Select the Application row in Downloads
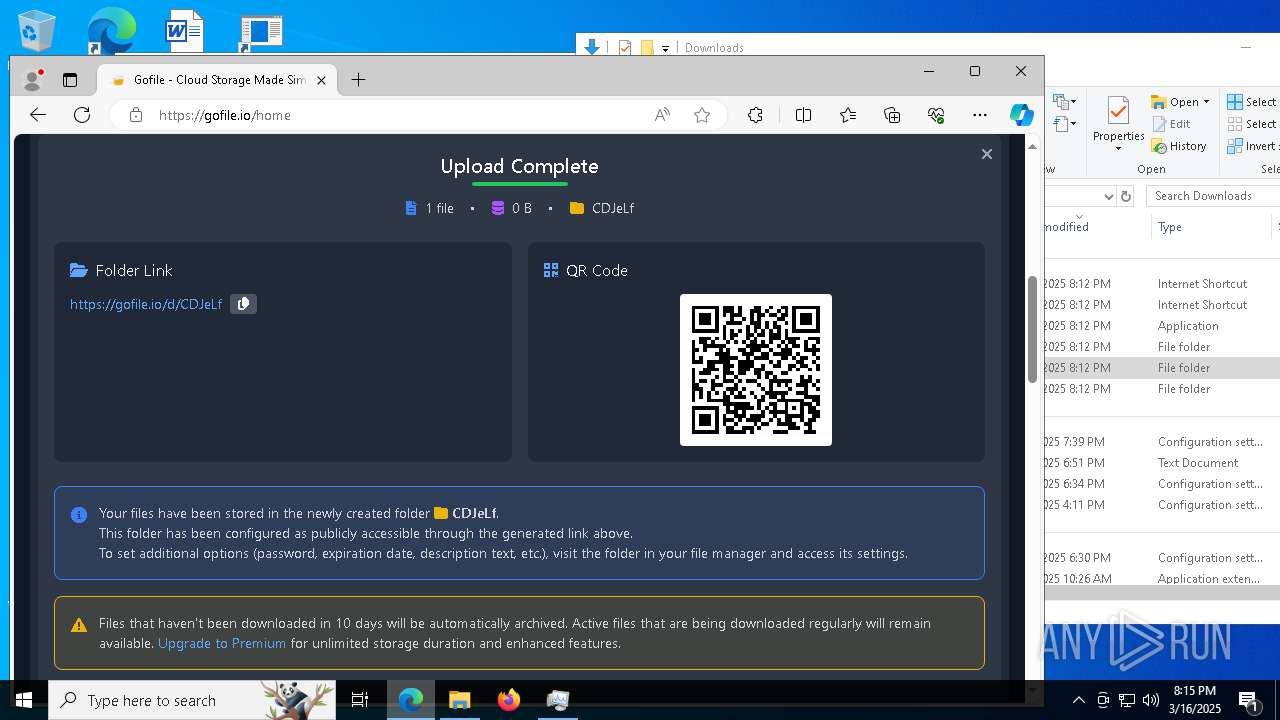The height and width of the screenshot is (720, 1280). point(1162,326)
